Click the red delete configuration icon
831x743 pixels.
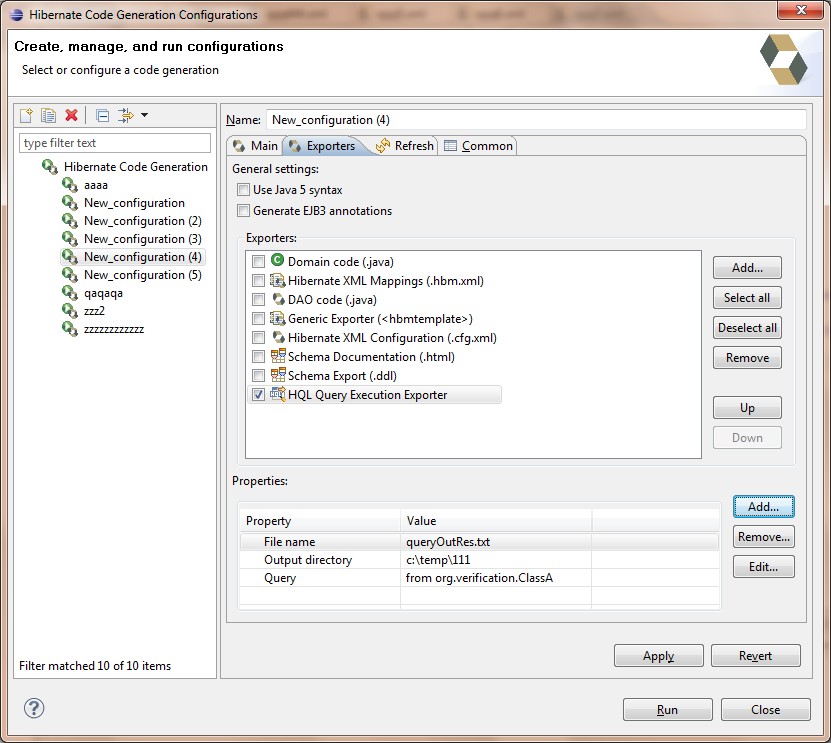(72, 115)
